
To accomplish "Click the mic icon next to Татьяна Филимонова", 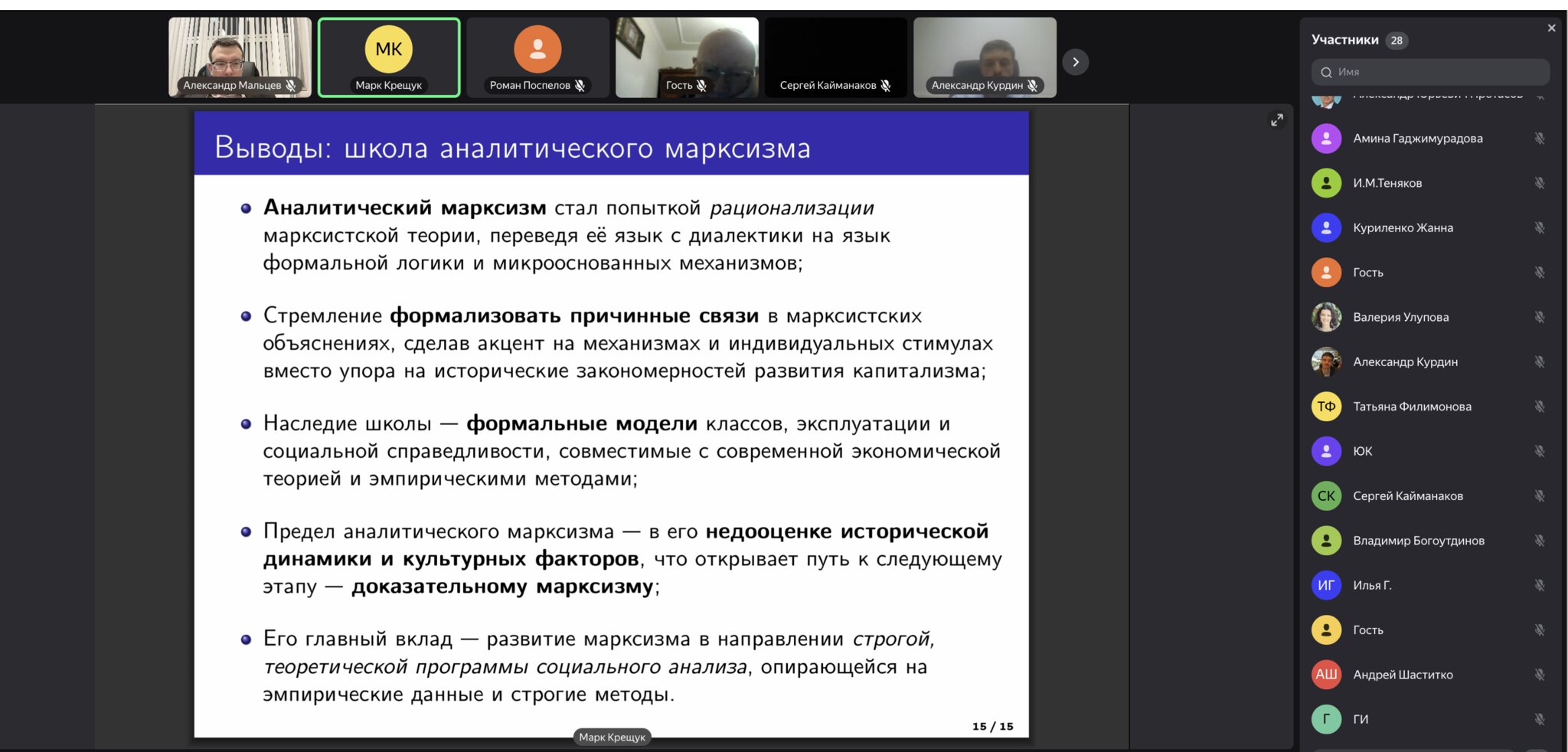I will pos(1540,407).
